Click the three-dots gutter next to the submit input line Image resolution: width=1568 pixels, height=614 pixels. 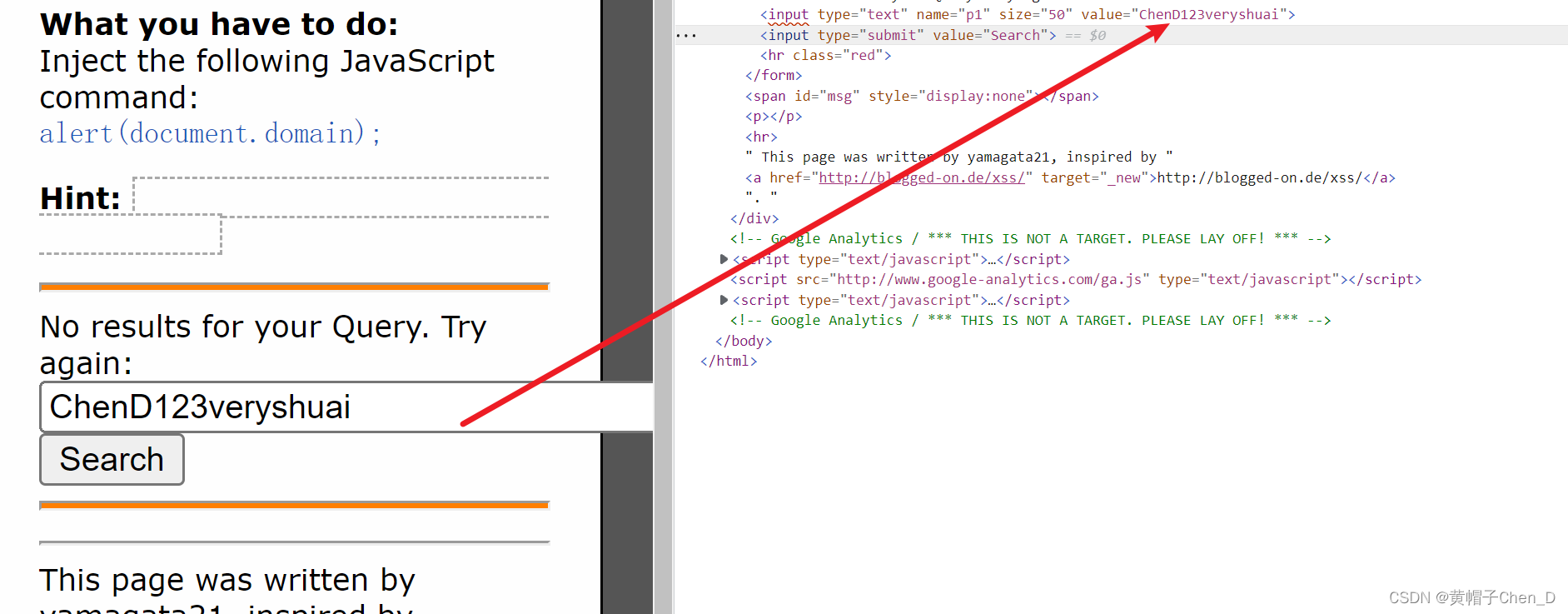pos(686,36)
